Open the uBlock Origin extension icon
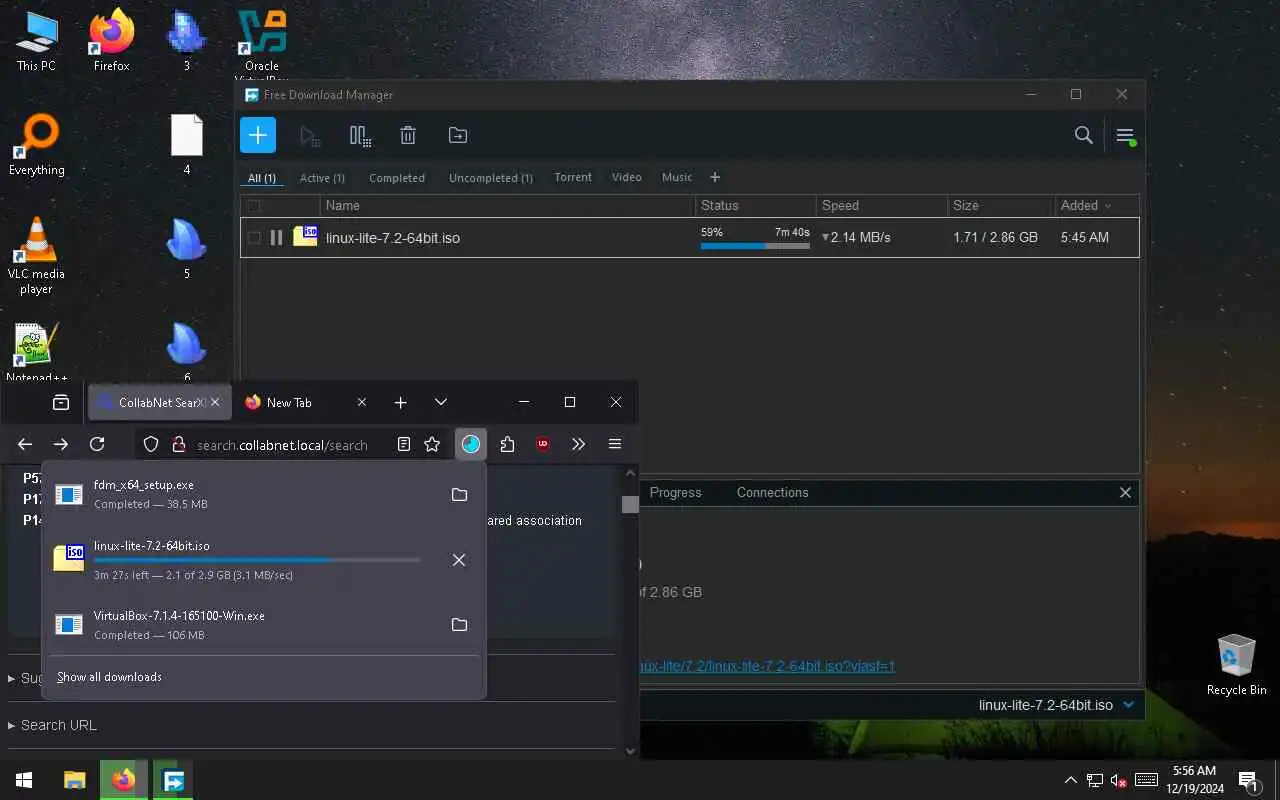1280x800 pixels. point(543,444)
